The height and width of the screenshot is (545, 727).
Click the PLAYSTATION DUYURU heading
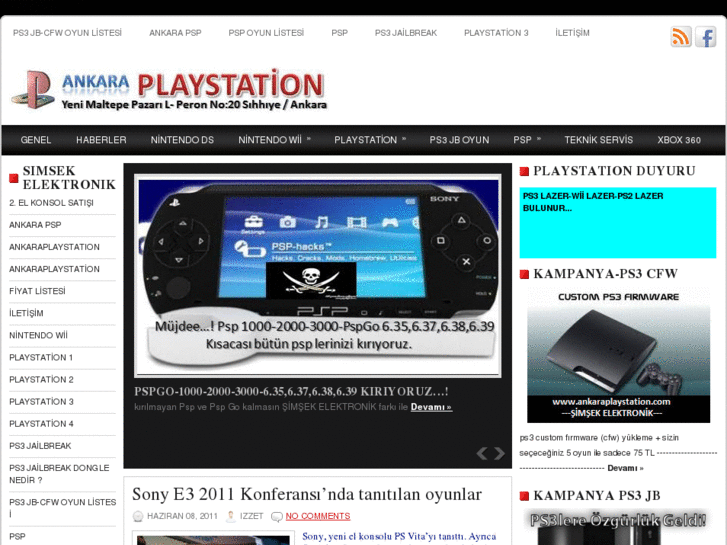click(x=614, y=171)
